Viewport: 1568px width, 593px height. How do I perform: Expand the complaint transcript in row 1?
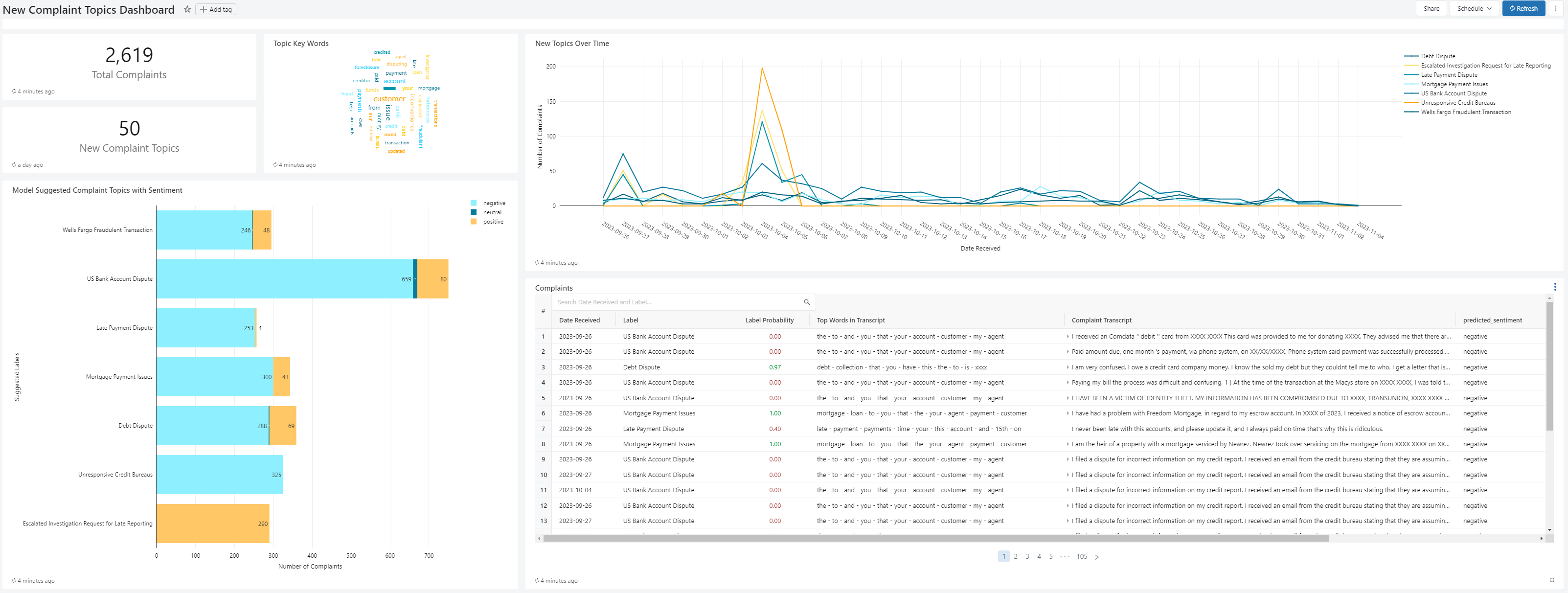click(1068, 337)
